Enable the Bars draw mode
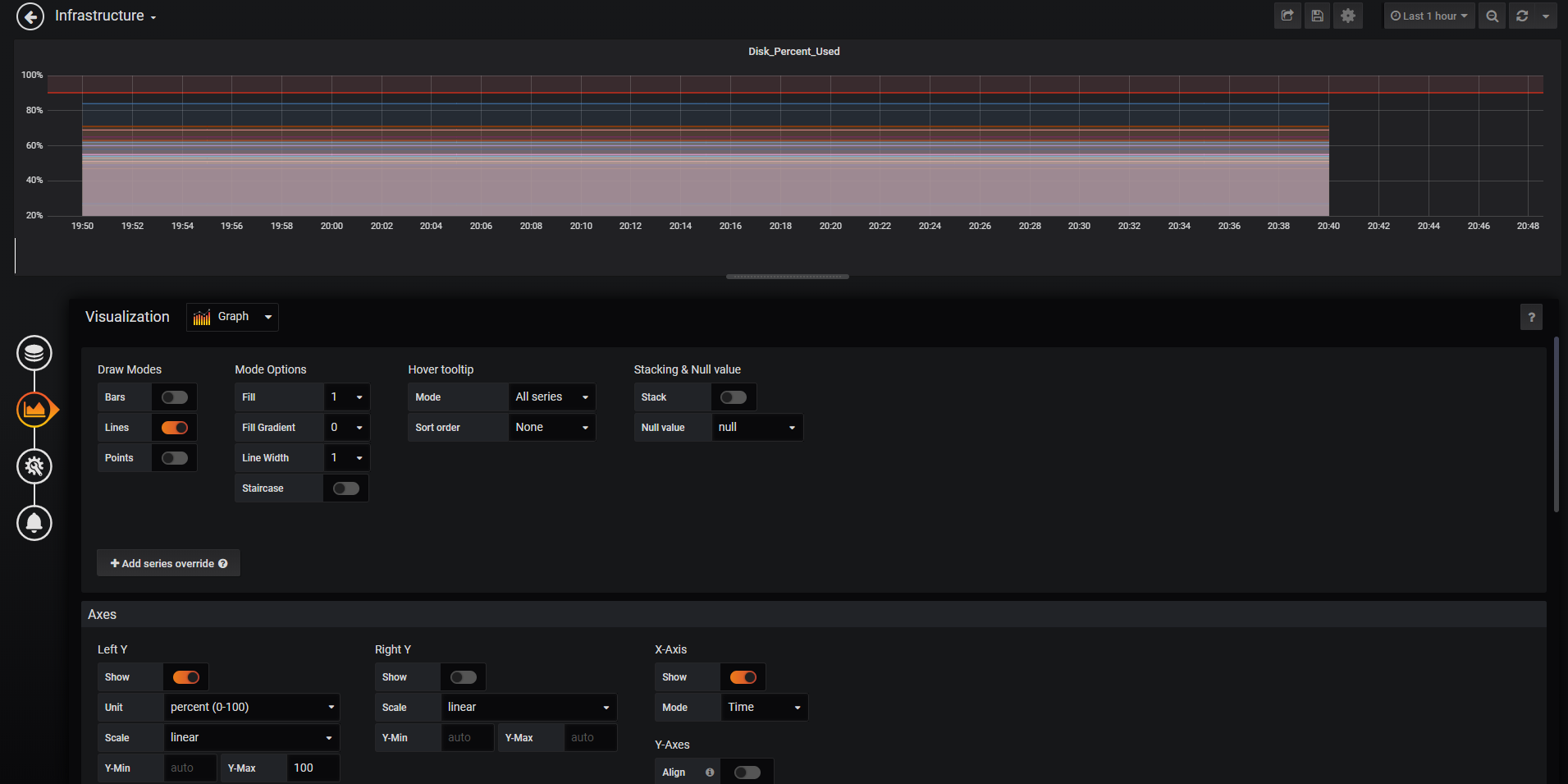 (x=174, y=397)
